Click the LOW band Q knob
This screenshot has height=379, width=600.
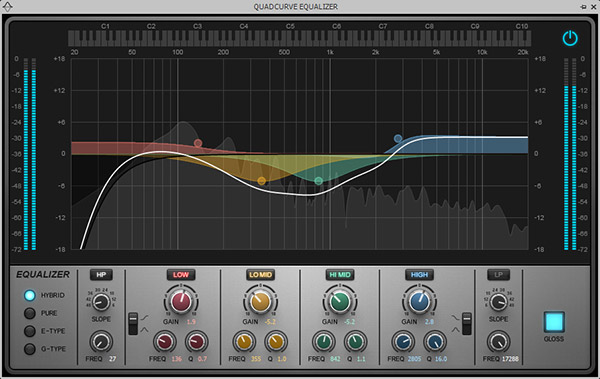click(x=196, y=341)
